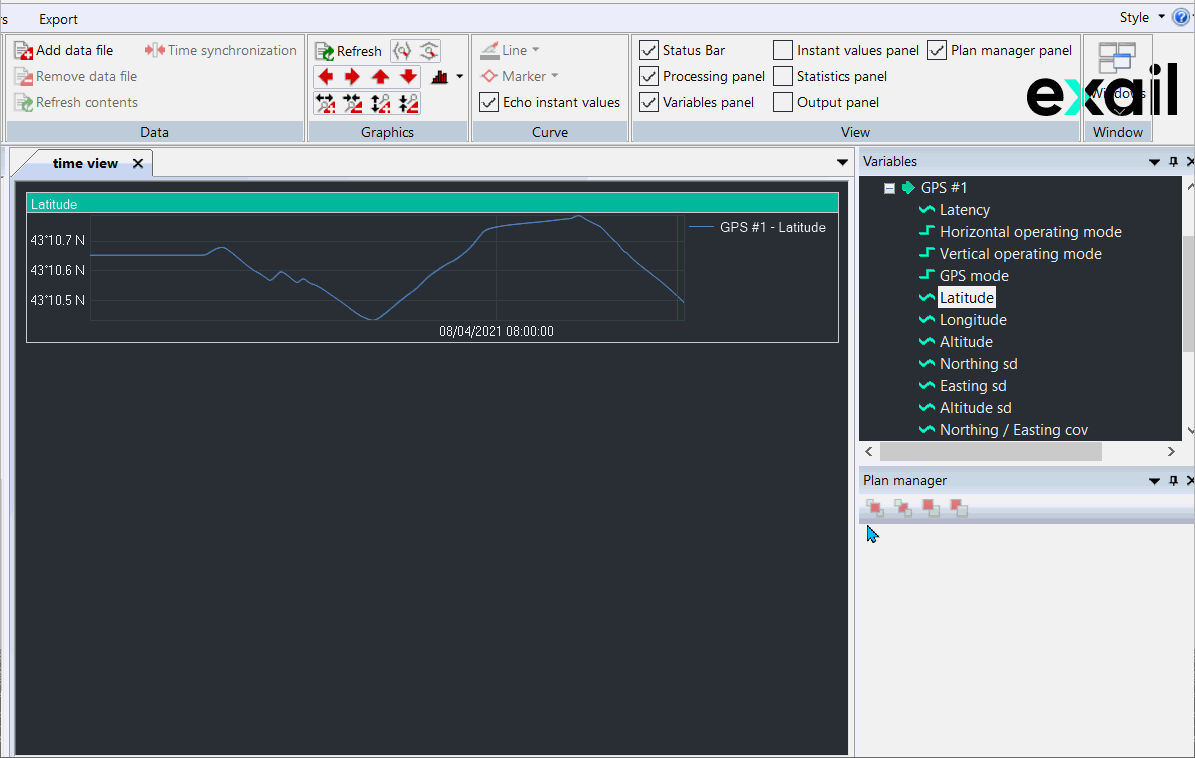
Task: Enable the Output panel checkbox
Action: 783,102
